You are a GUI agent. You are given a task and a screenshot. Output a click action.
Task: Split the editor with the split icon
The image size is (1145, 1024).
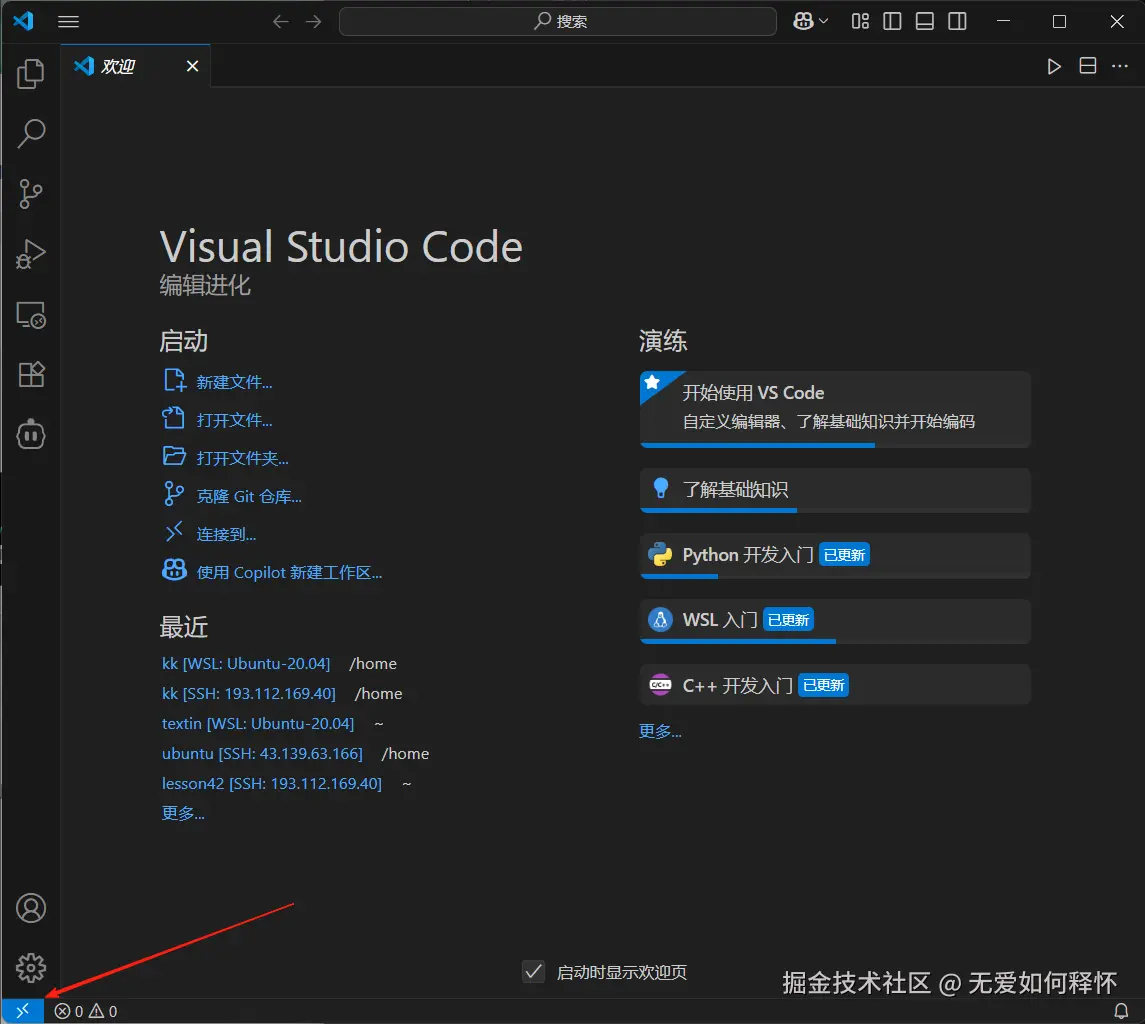(1088, 66)
